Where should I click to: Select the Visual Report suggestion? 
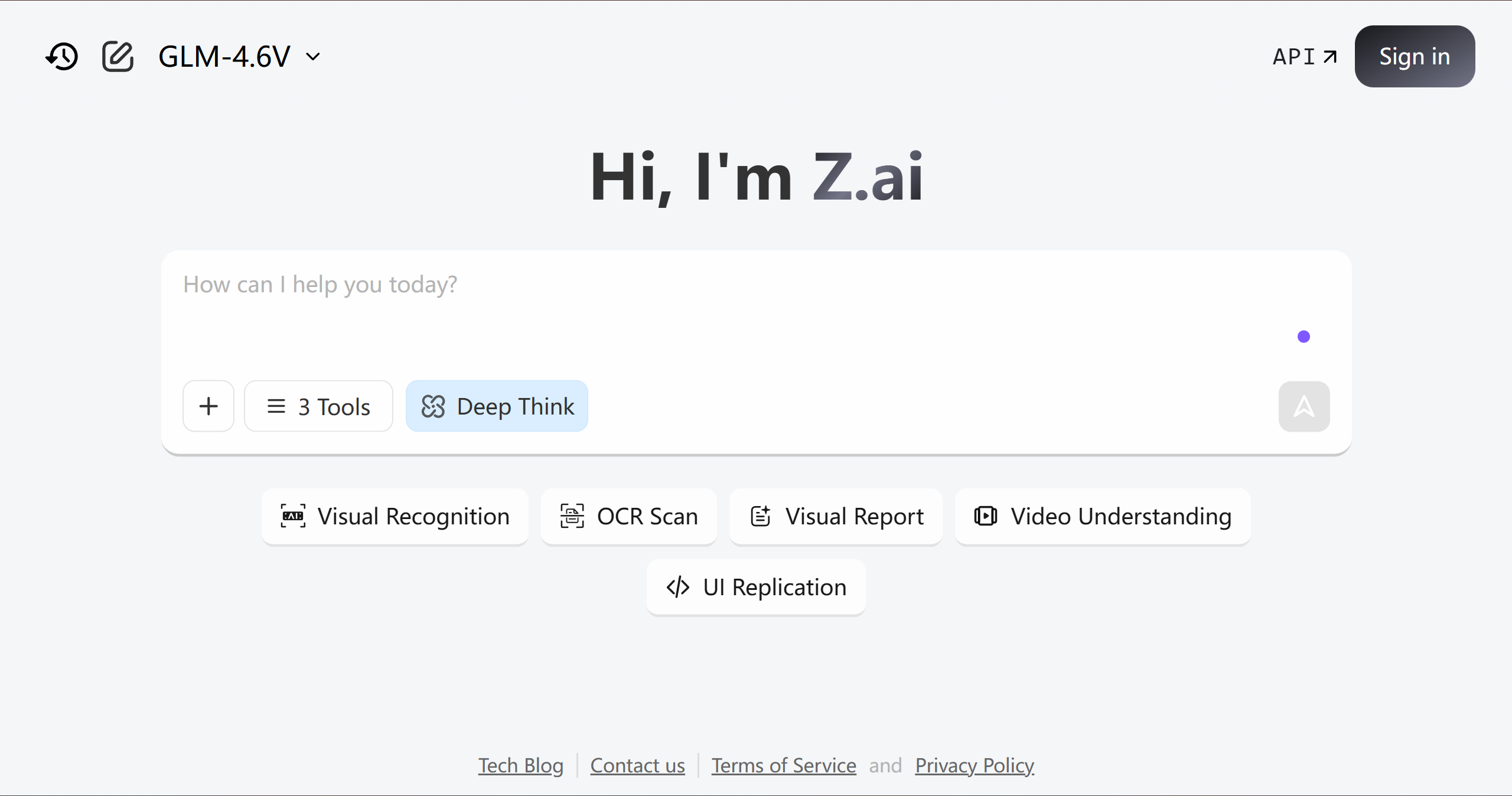[x=836, y=516]
